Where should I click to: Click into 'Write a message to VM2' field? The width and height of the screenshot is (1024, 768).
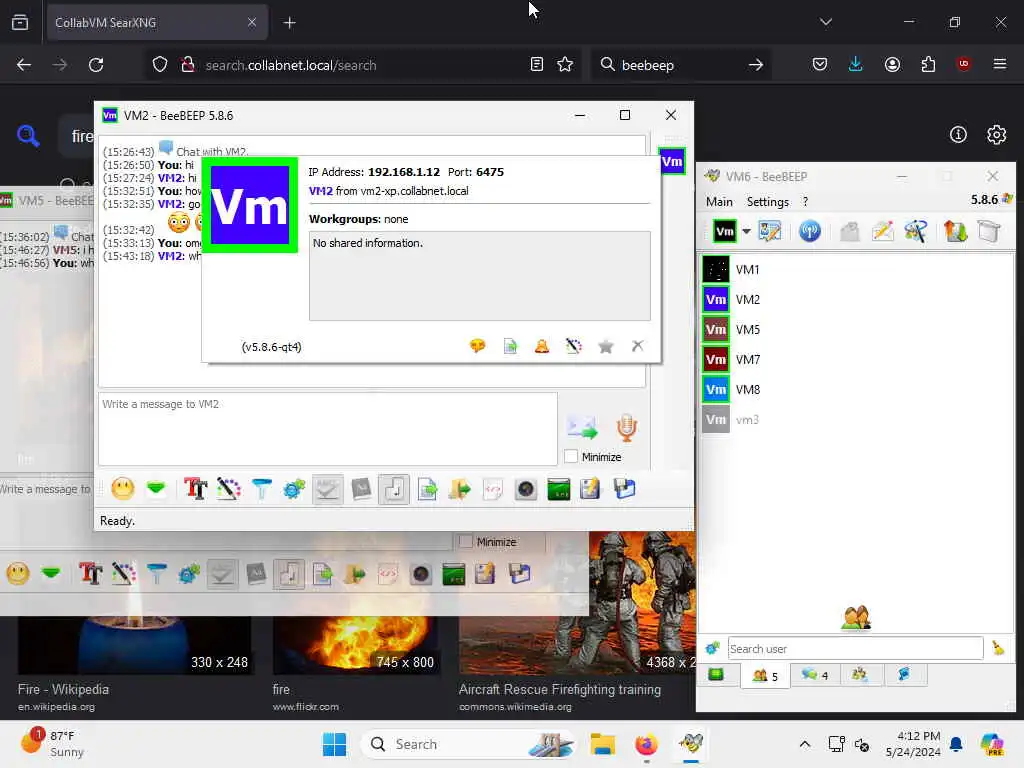click(328, 429)
